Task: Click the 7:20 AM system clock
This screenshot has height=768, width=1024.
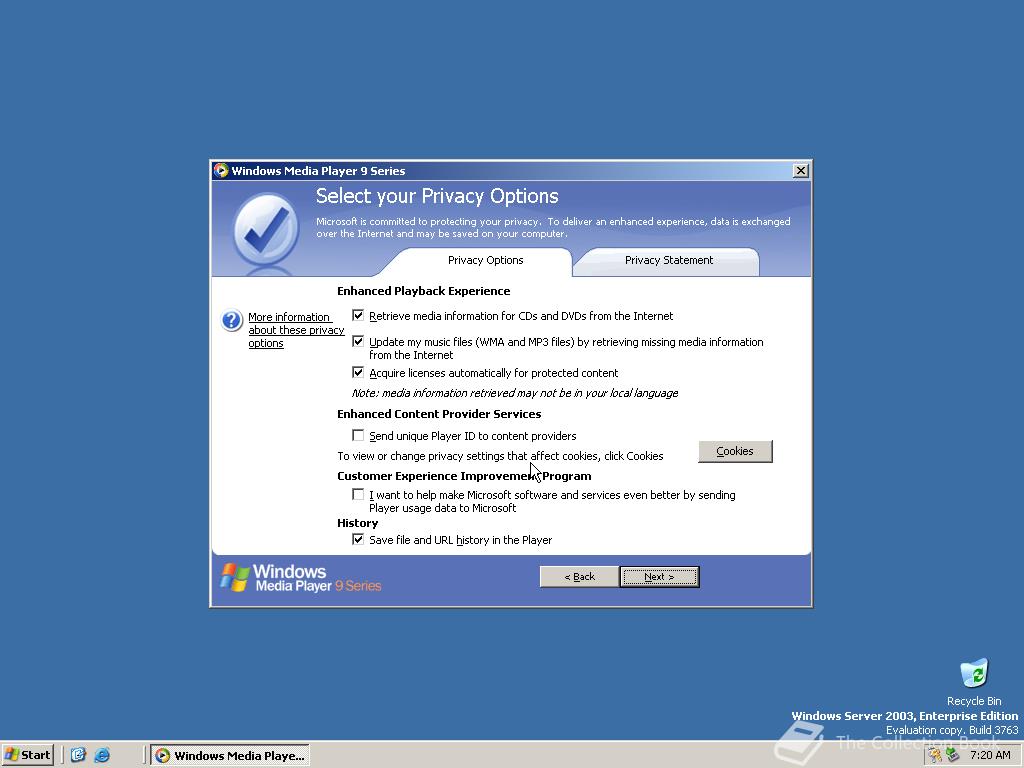Action: tap(990, 756)
